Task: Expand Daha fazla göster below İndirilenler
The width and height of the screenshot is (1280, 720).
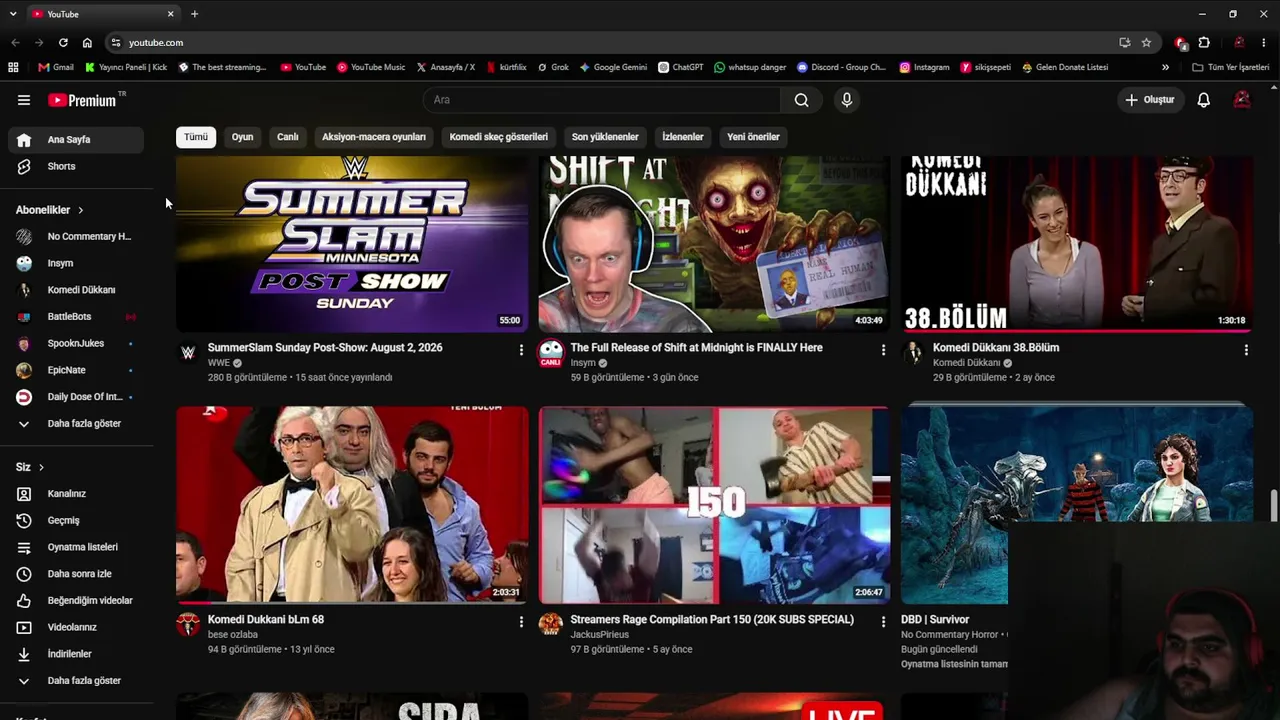Action: [x=76, y=681]
